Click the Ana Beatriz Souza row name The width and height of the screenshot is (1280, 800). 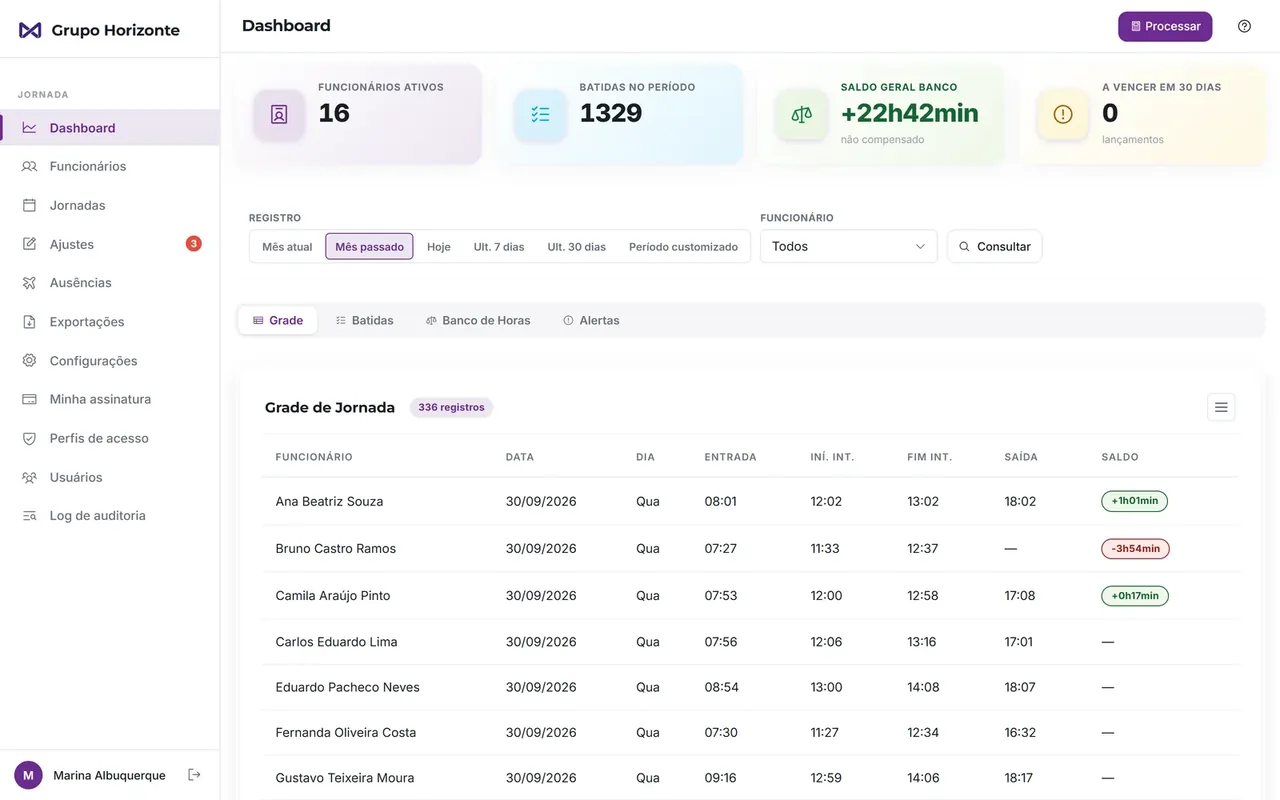329,501
